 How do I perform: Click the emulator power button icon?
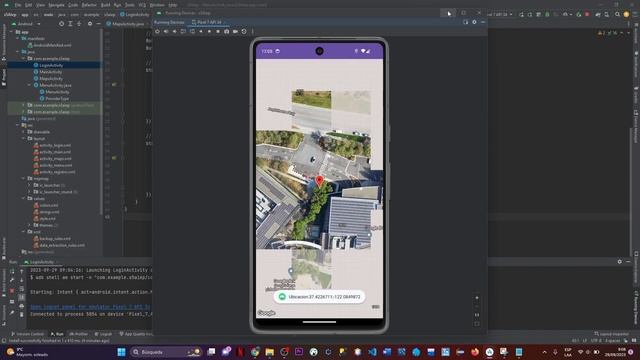coord(157,31)
